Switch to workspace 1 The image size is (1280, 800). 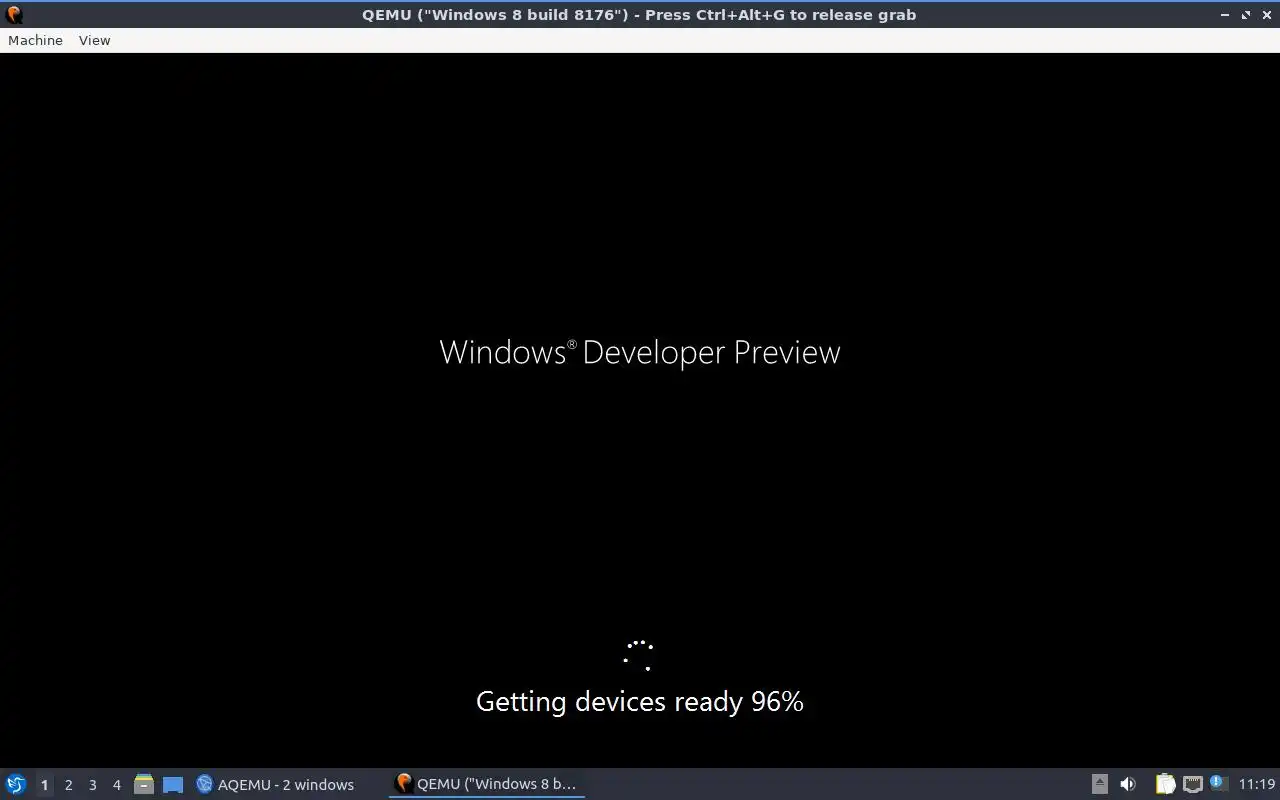tap(44, 785)
